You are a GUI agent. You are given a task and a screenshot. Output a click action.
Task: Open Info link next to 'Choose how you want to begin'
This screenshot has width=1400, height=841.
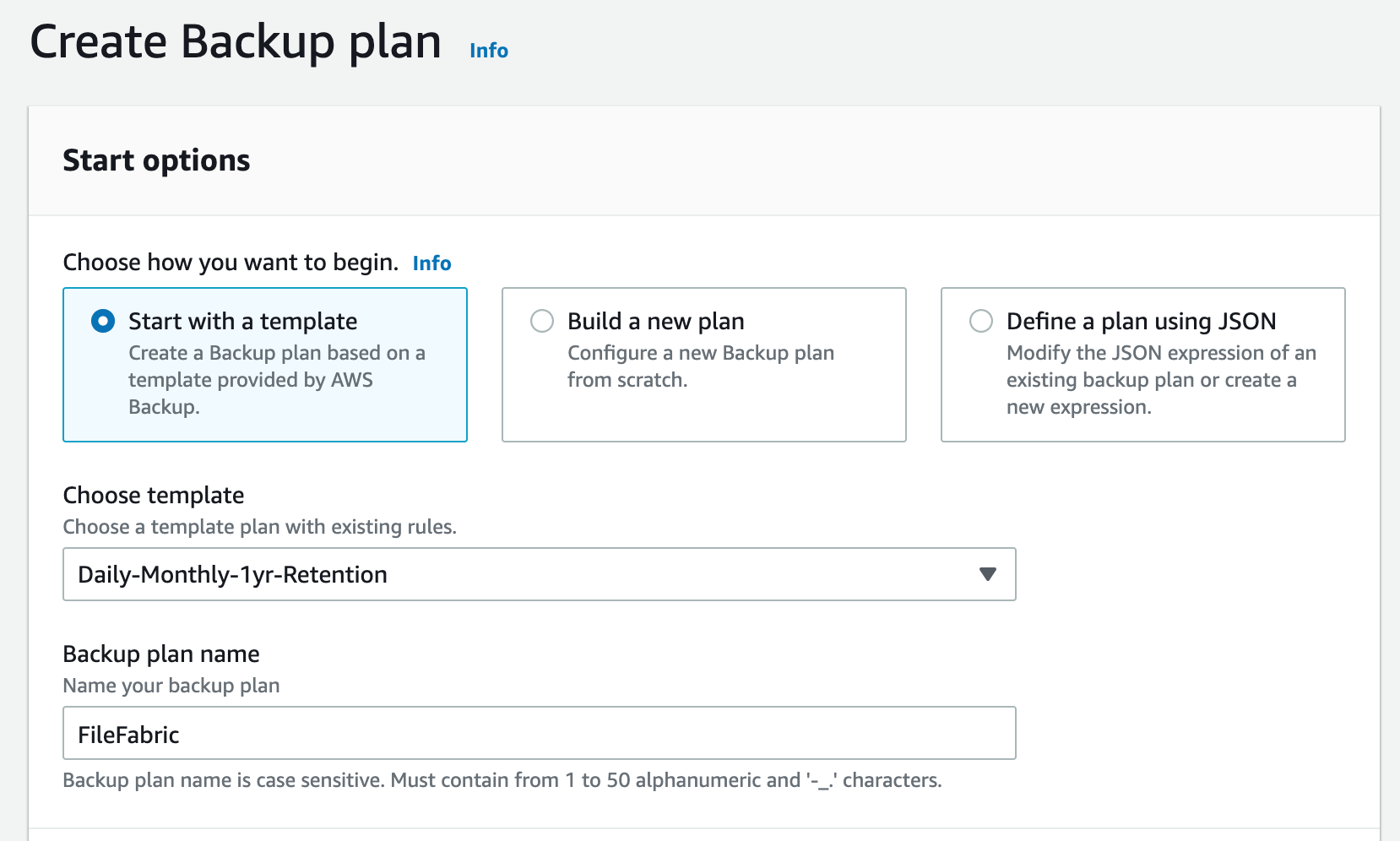431,263
